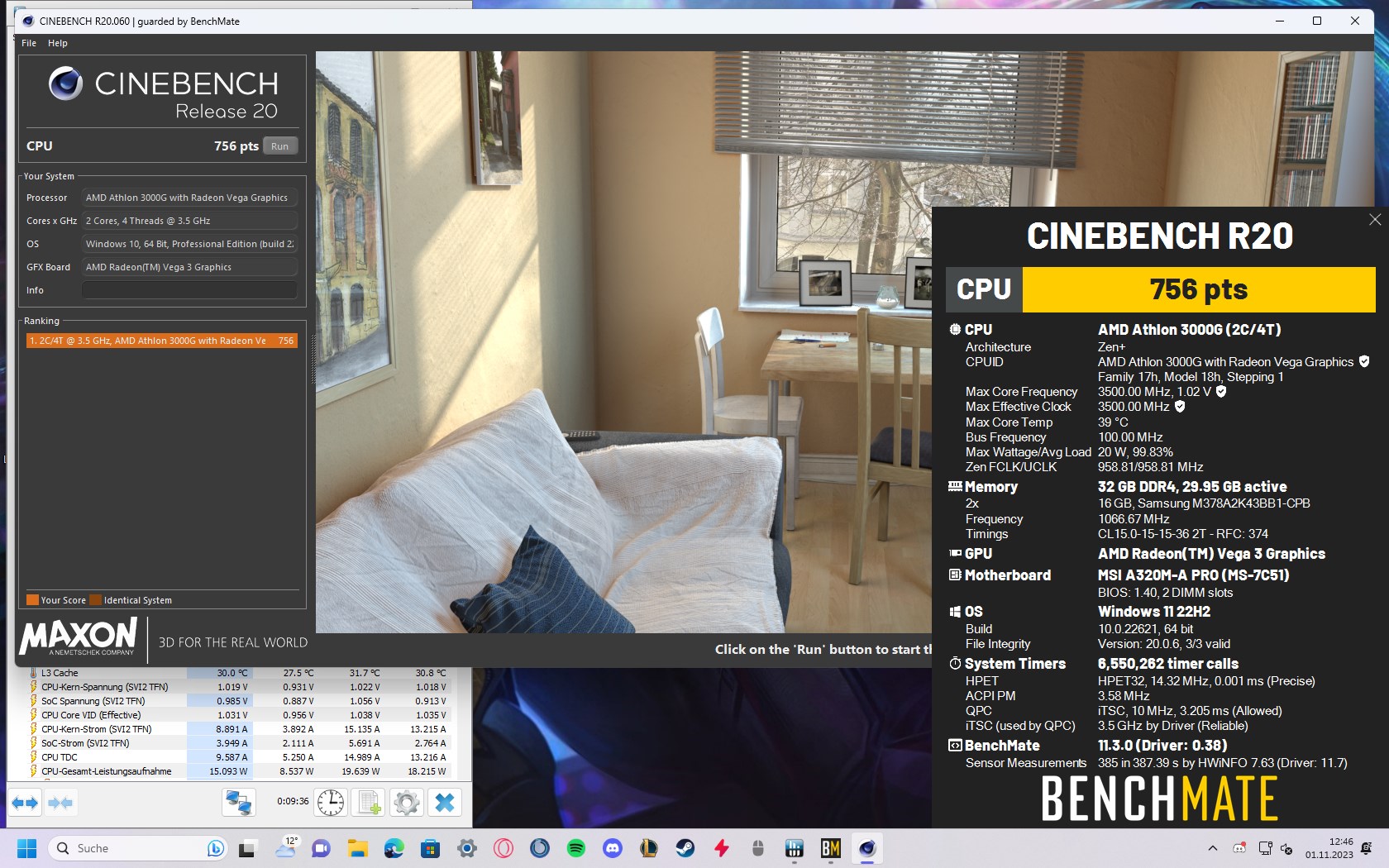The image size is (1389, 868).
Task: Click the GFX Board value field
Action: [x=189, y=267]
